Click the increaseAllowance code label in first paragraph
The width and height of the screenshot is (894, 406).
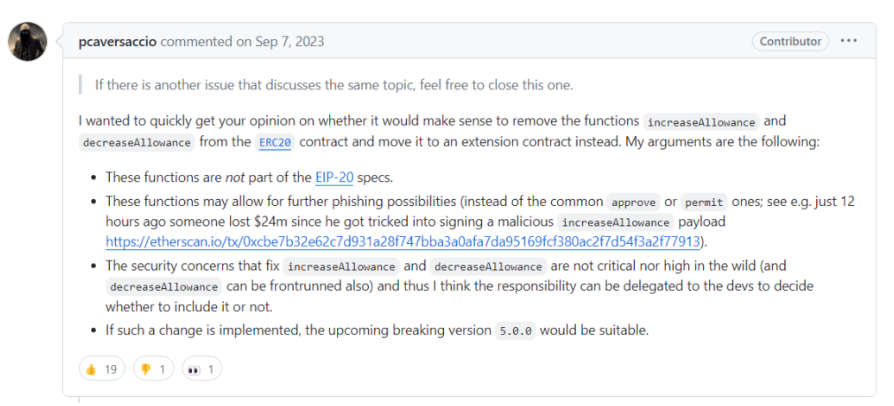point(701,122)
